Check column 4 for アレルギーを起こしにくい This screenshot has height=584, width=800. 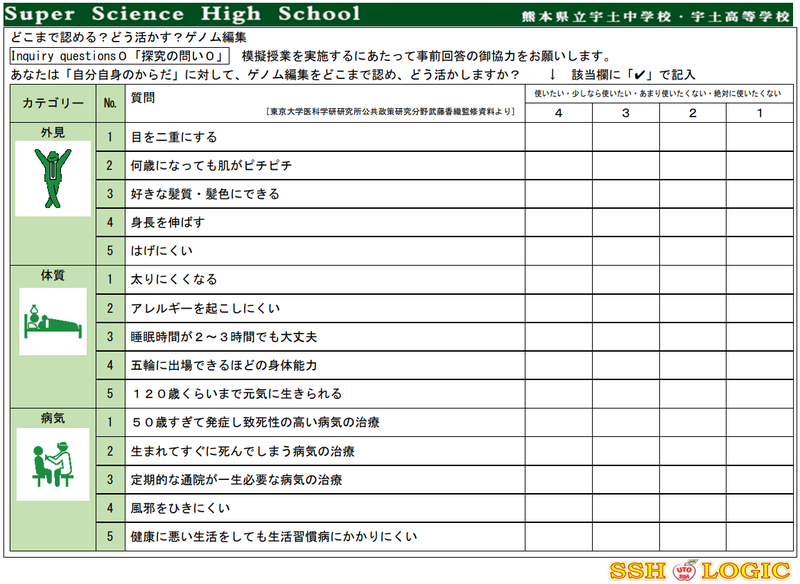(558, 307)
